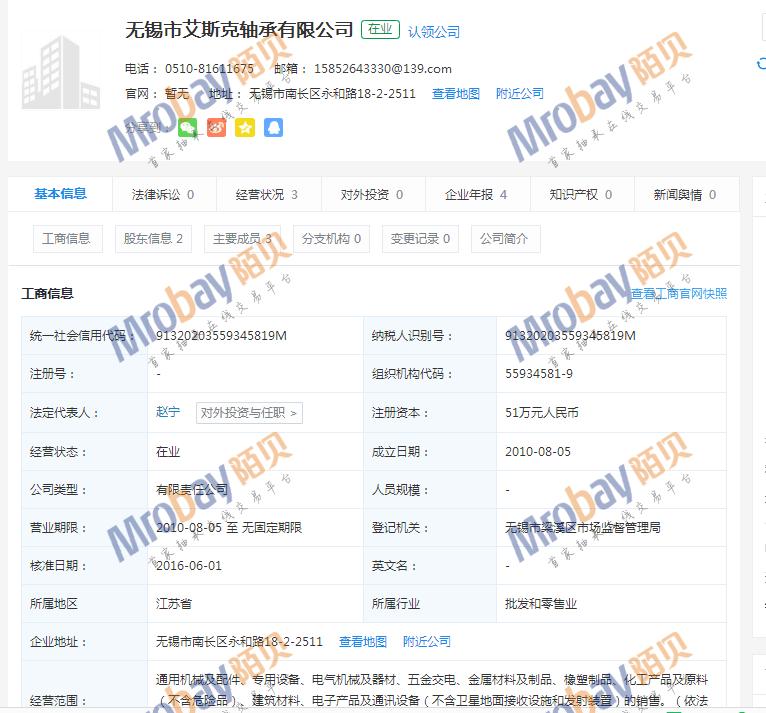Click the 认领公司 link by company name
This screenshot has height=713, width=766.
[x=434, y=32]
